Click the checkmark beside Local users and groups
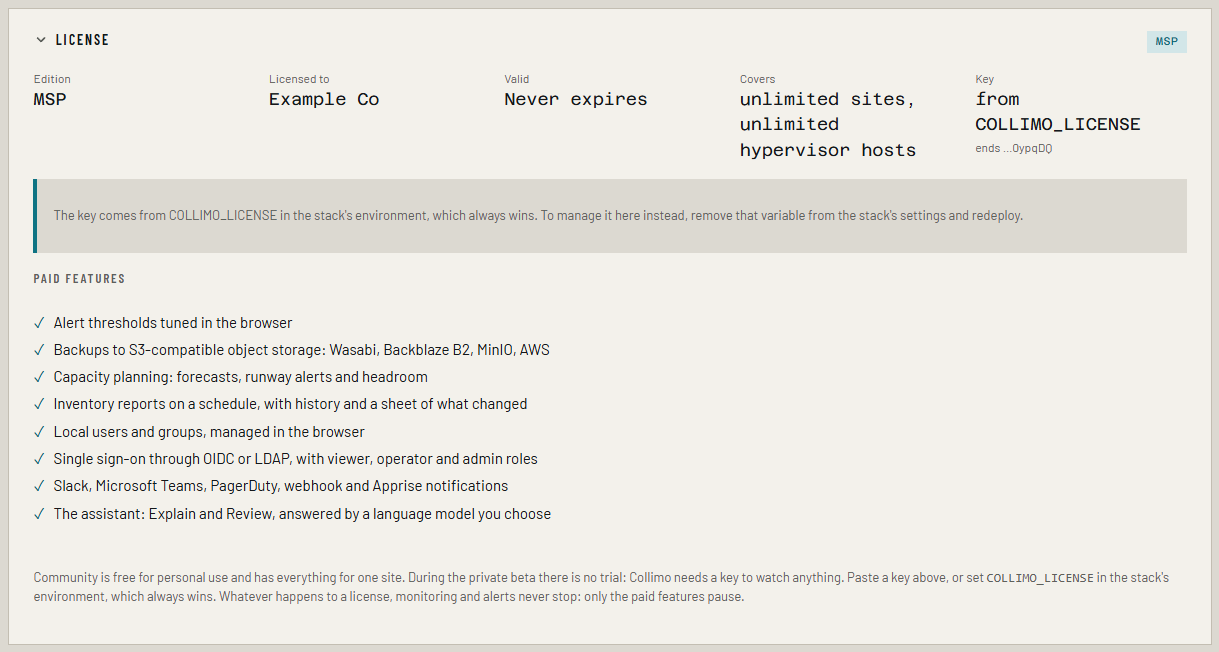The height and width of the screenshot is (652, 1219). tap(39, 432)
